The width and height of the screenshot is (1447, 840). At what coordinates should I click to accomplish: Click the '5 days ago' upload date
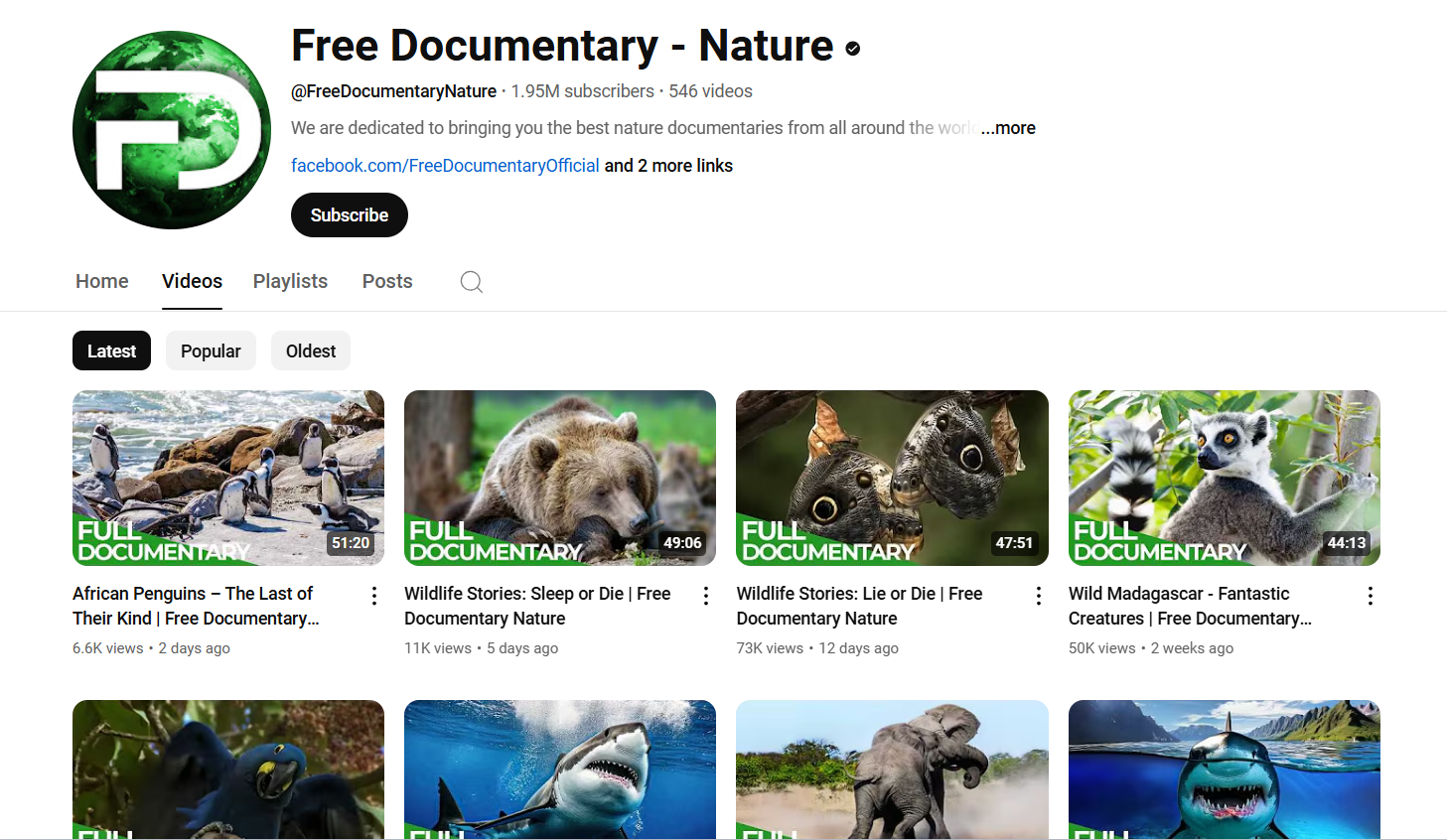tap(522, 648)
